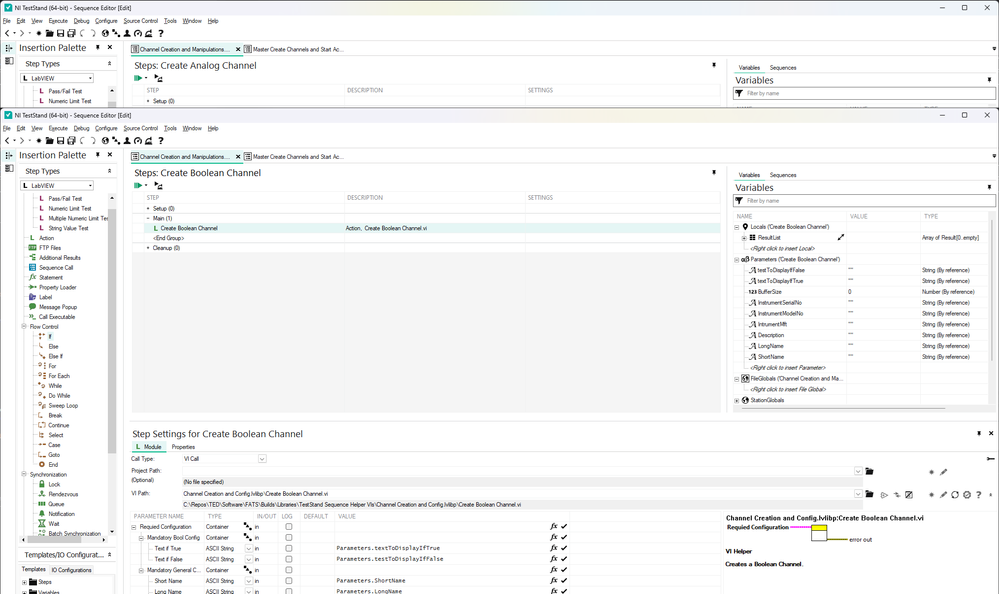Click the Call Executable step type
This screenshot has width=999, height=594.
tap(55, 317)
